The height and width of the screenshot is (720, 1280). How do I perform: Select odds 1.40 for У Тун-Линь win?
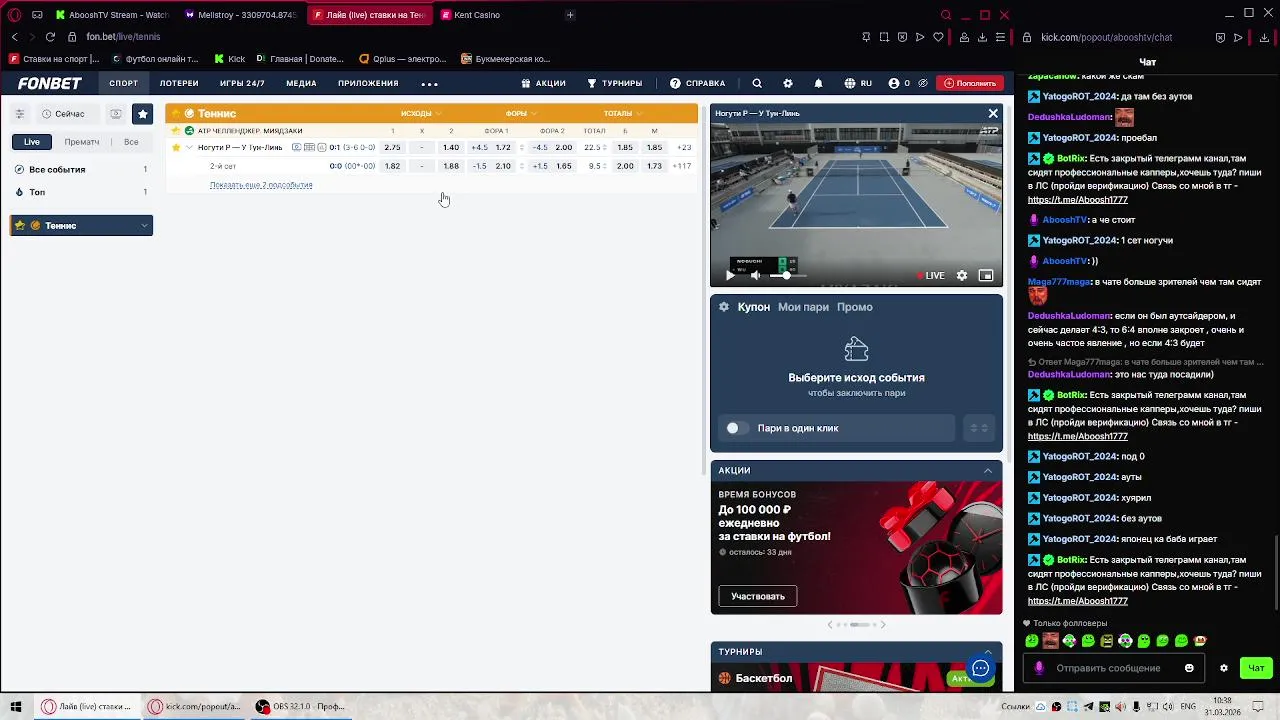point(451,148)
